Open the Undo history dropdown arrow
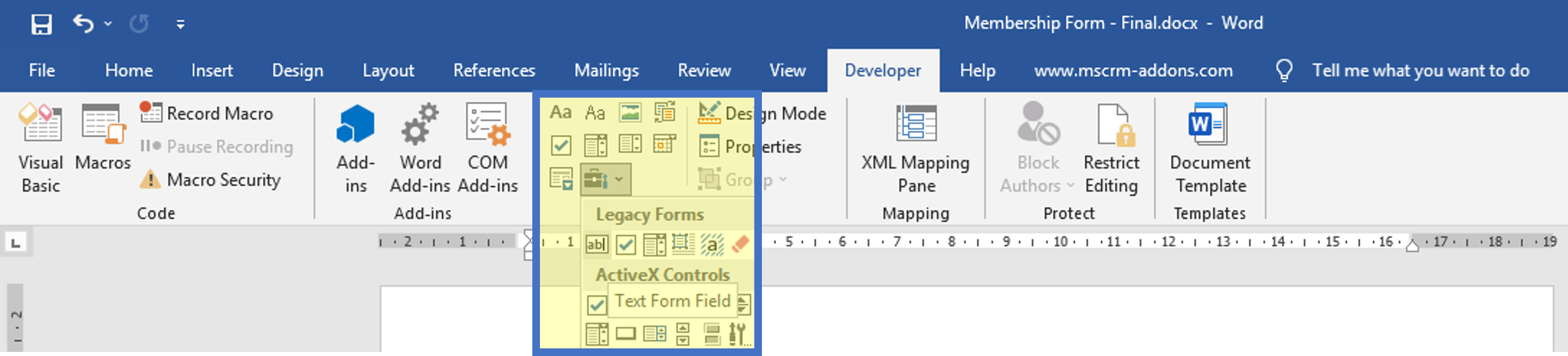Viewport: 1568px width, 356px height. pos(108,24)
